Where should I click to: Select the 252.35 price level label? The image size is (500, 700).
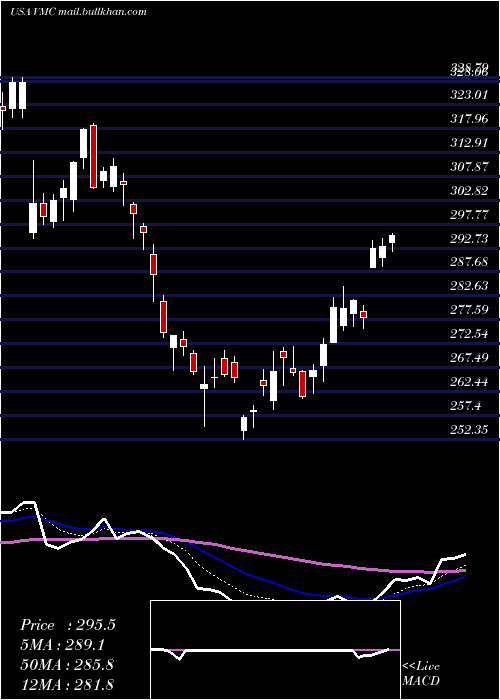tap(468, 430)
